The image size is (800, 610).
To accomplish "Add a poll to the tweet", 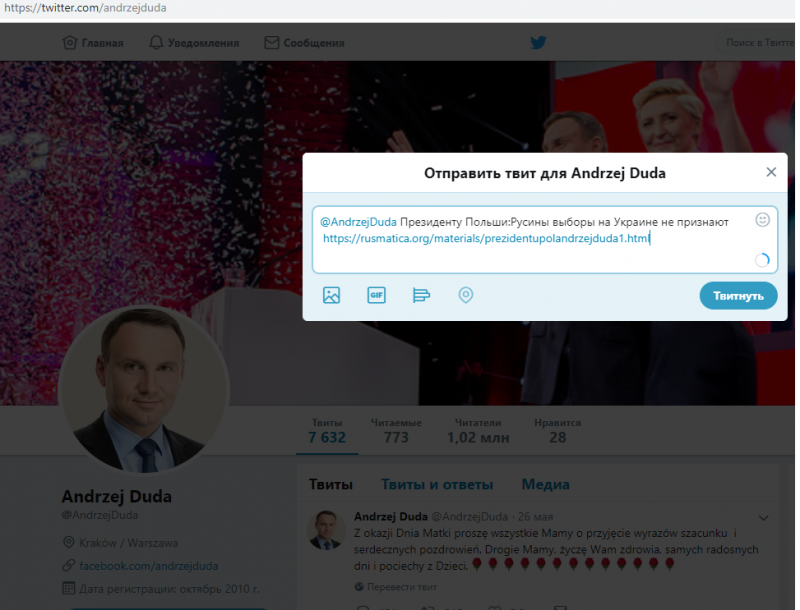I will click(421, 295).
